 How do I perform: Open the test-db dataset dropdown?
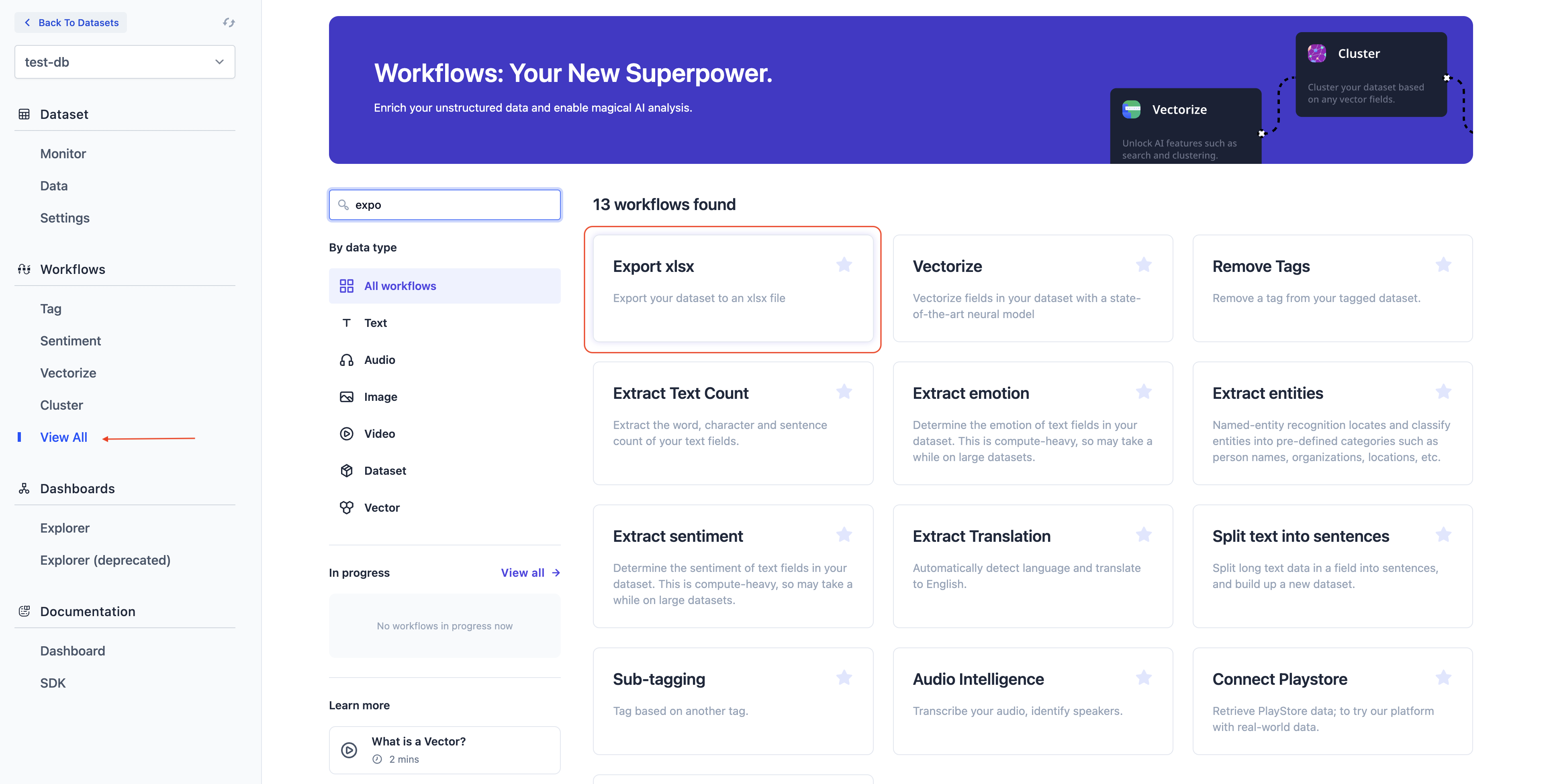(125, 62)
